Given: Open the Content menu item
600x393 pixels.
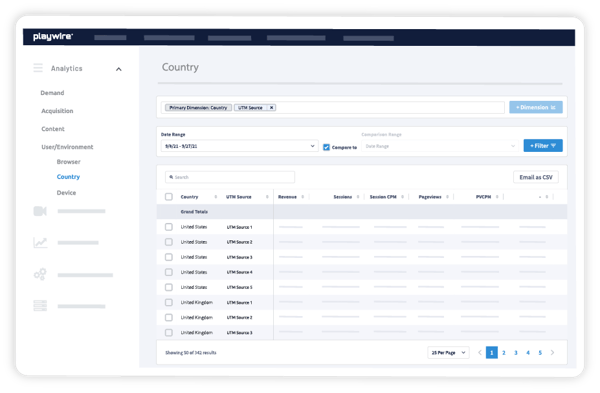Looking at the screenshot, I should point(53,129).
